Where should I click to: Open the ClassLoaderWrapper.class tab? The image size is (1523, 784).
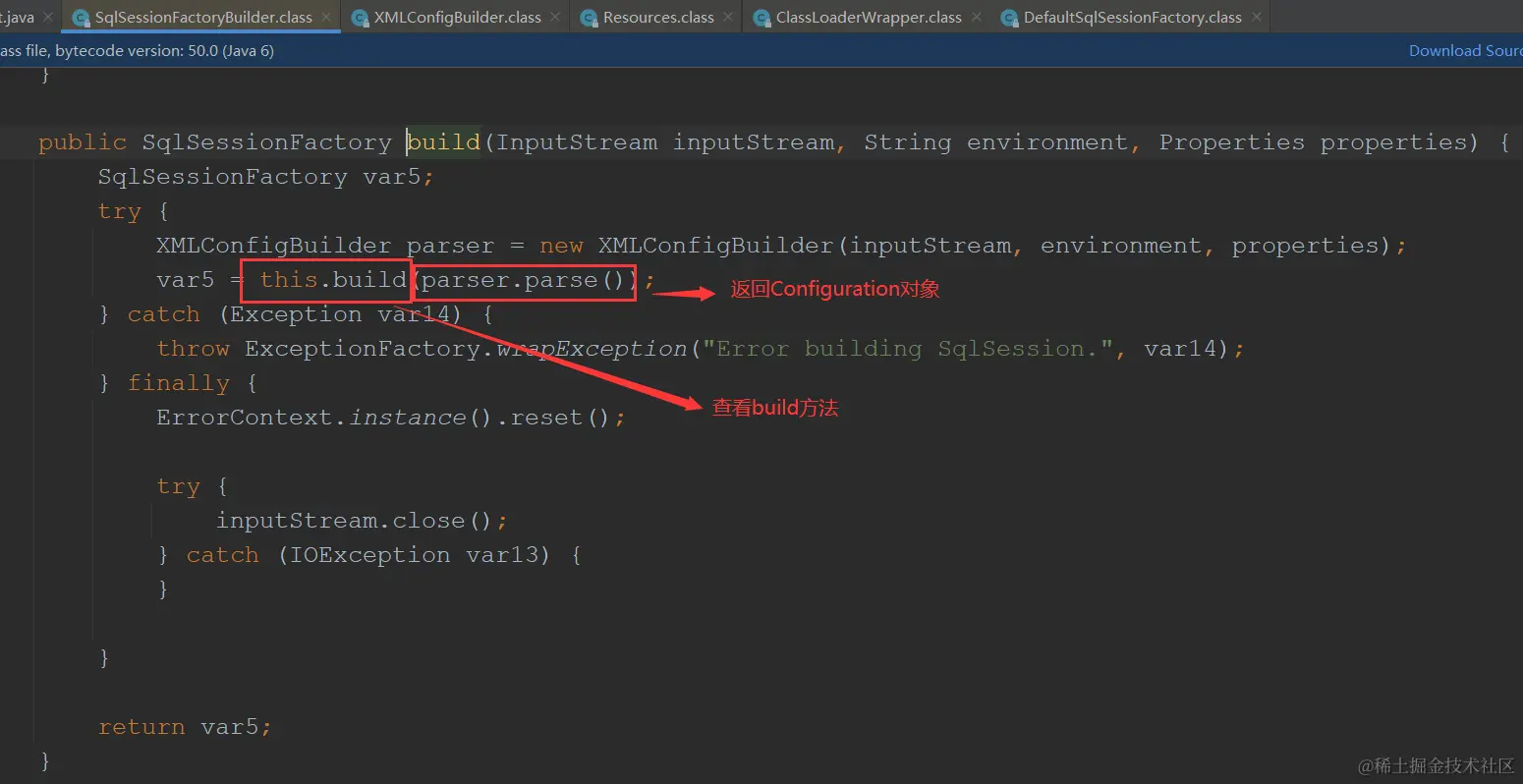(867, 17)
